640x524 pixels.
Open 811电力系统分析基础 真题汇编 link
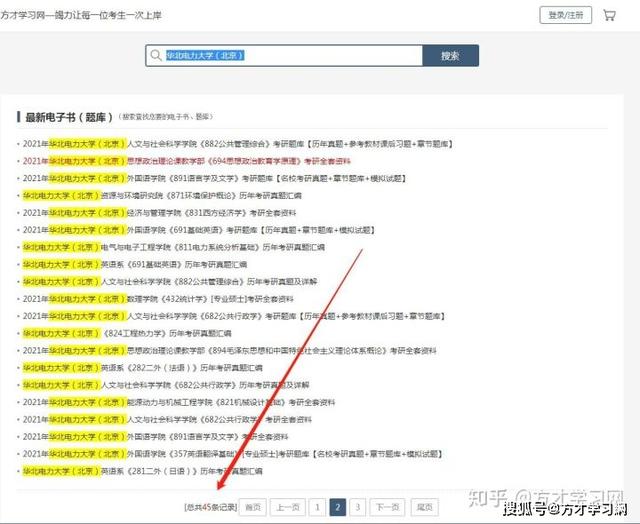pyautogui.click(x=174, y=247)
